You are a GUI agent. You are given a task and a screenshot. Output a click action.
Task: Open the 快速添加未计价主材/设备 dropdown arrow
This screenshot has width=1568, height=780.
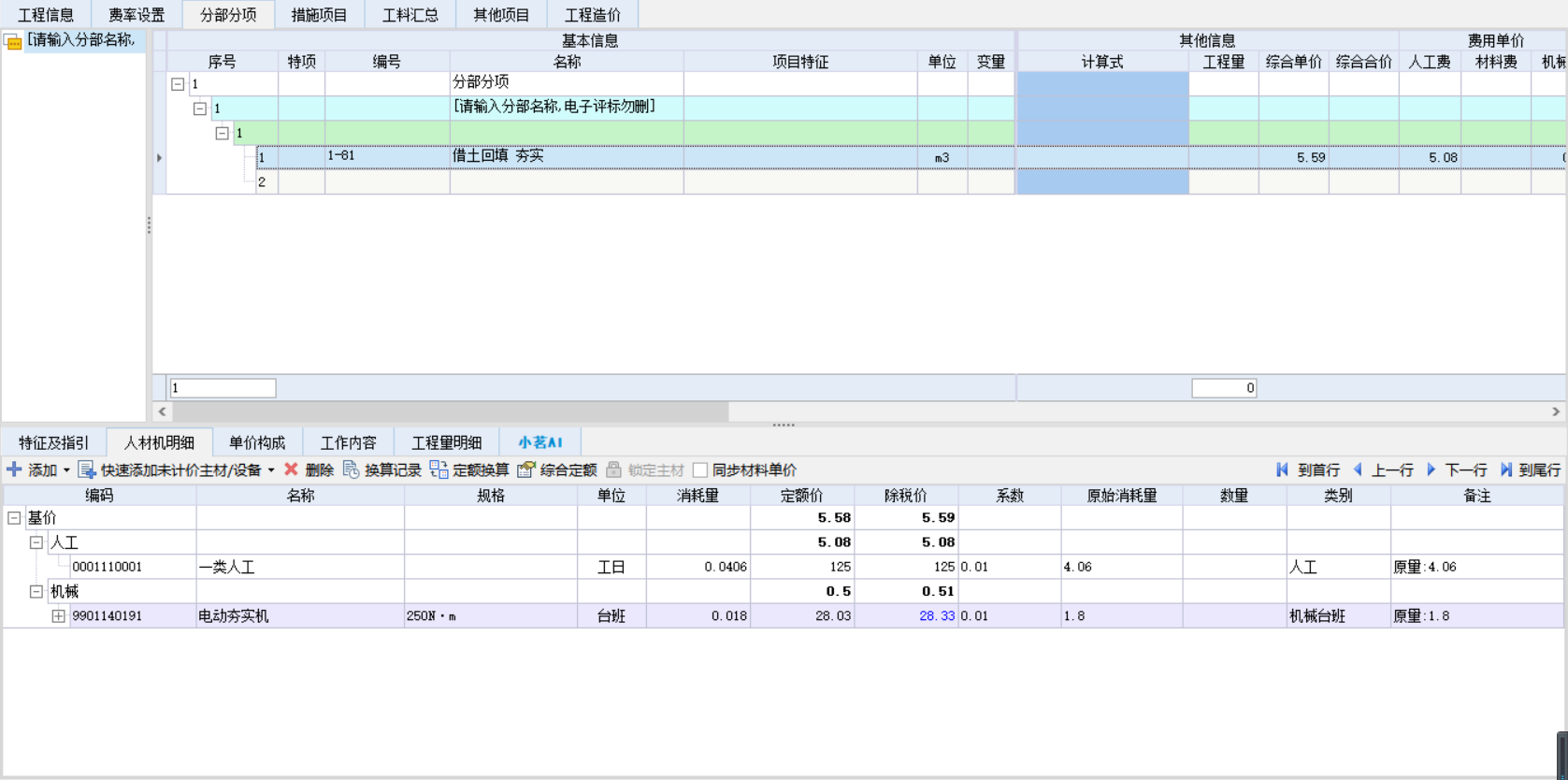[x=271, y=470]
